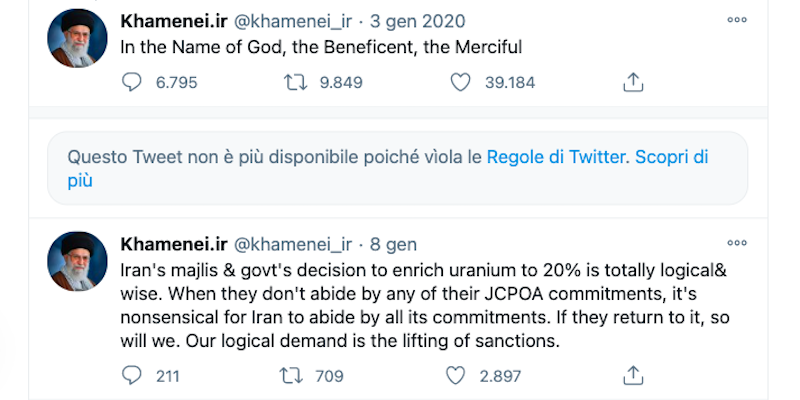Open the '3 gen 2020' timestamp link
This screenshot has height=400, width=800.
(419, 21)
